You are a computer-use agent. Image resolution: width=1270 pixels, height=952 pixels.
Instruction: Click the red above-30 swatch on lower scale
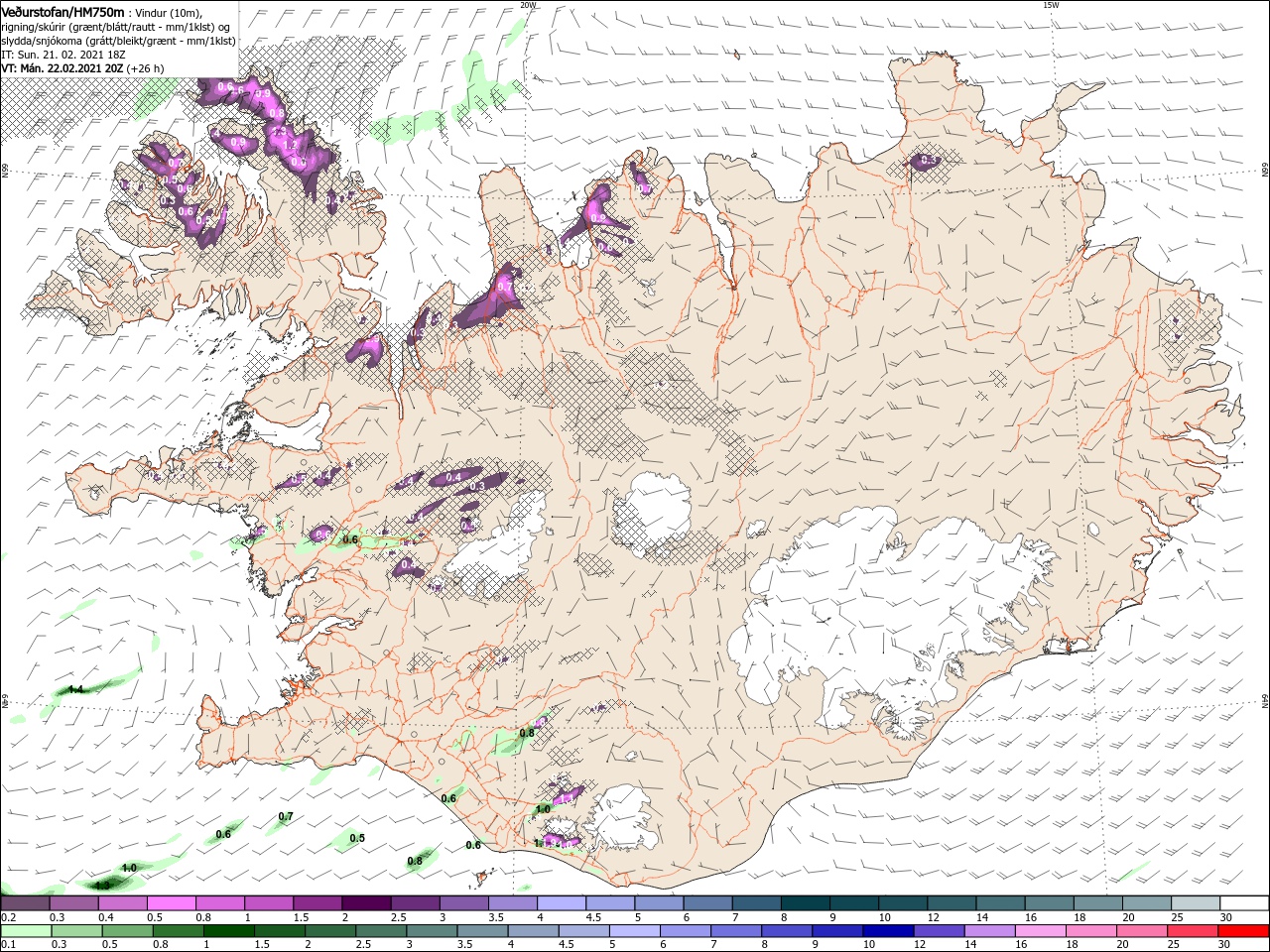pos(1243,931)
